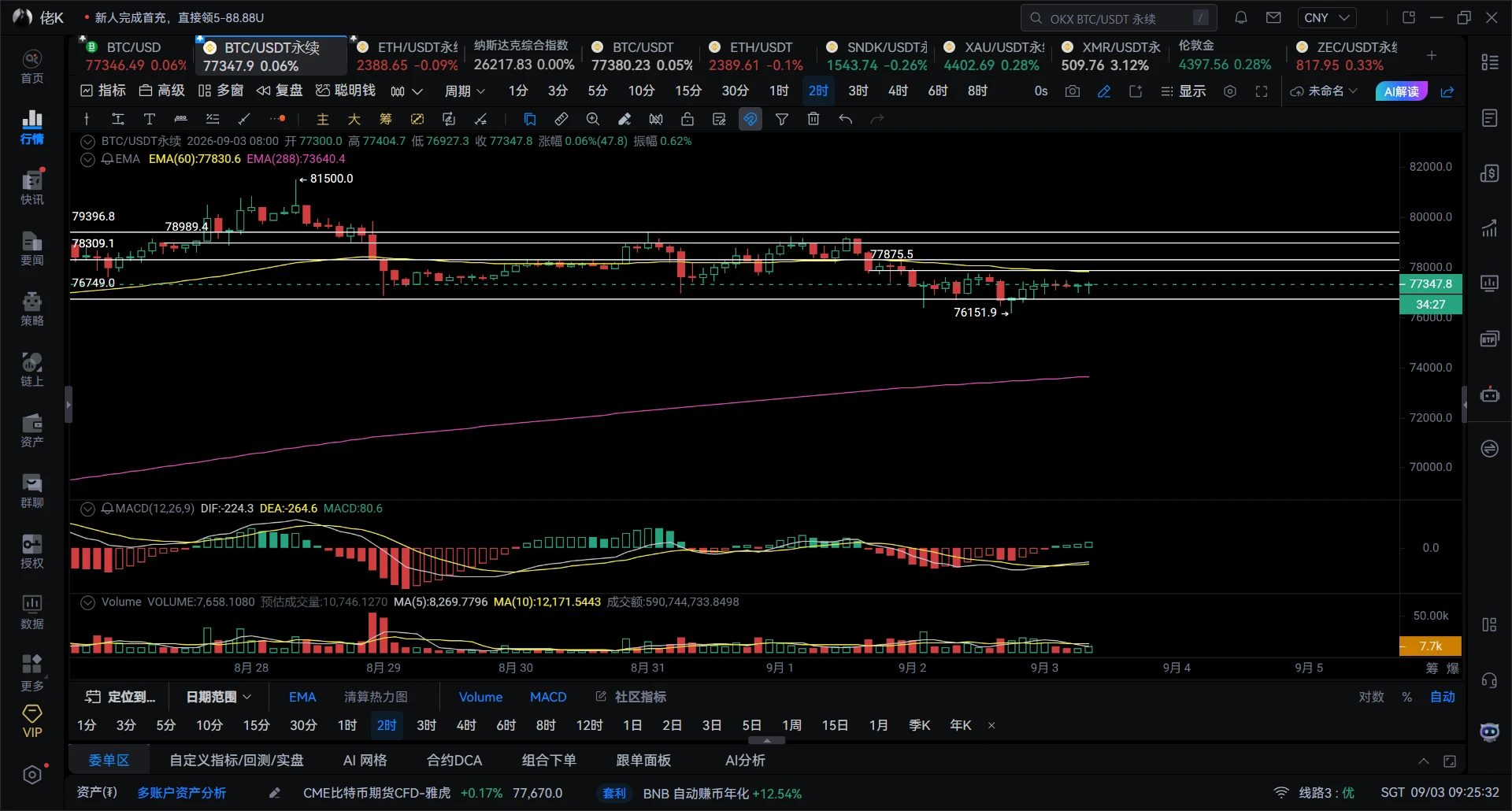Viewport: 1512px width, 811px height.
Task: Click the 线路3 : 优 network status
Action: tap(1314, 793)
